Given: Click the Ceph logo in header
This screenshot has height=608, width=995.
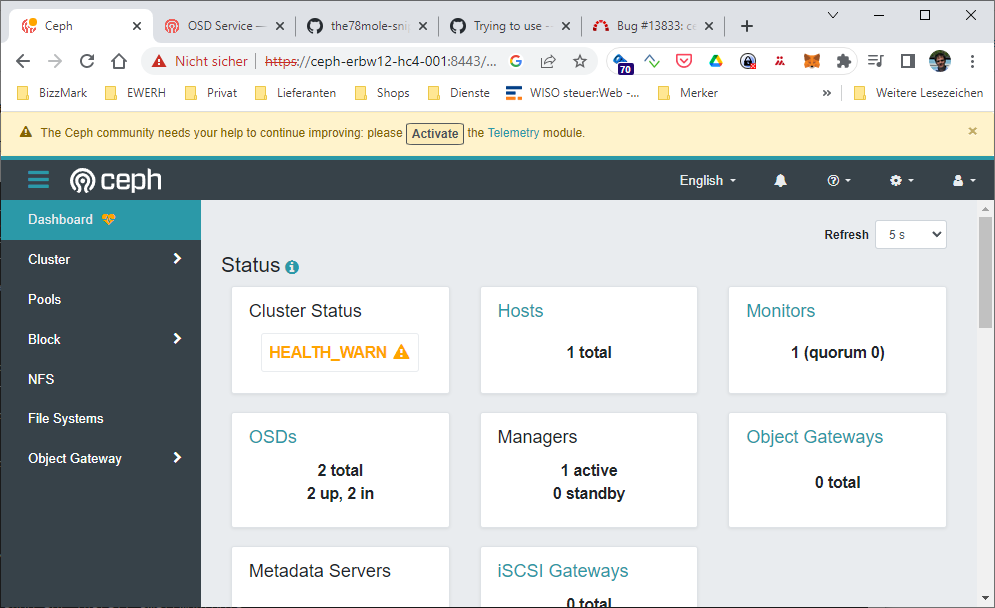Looking at the screenshot, I should (115, 180).
